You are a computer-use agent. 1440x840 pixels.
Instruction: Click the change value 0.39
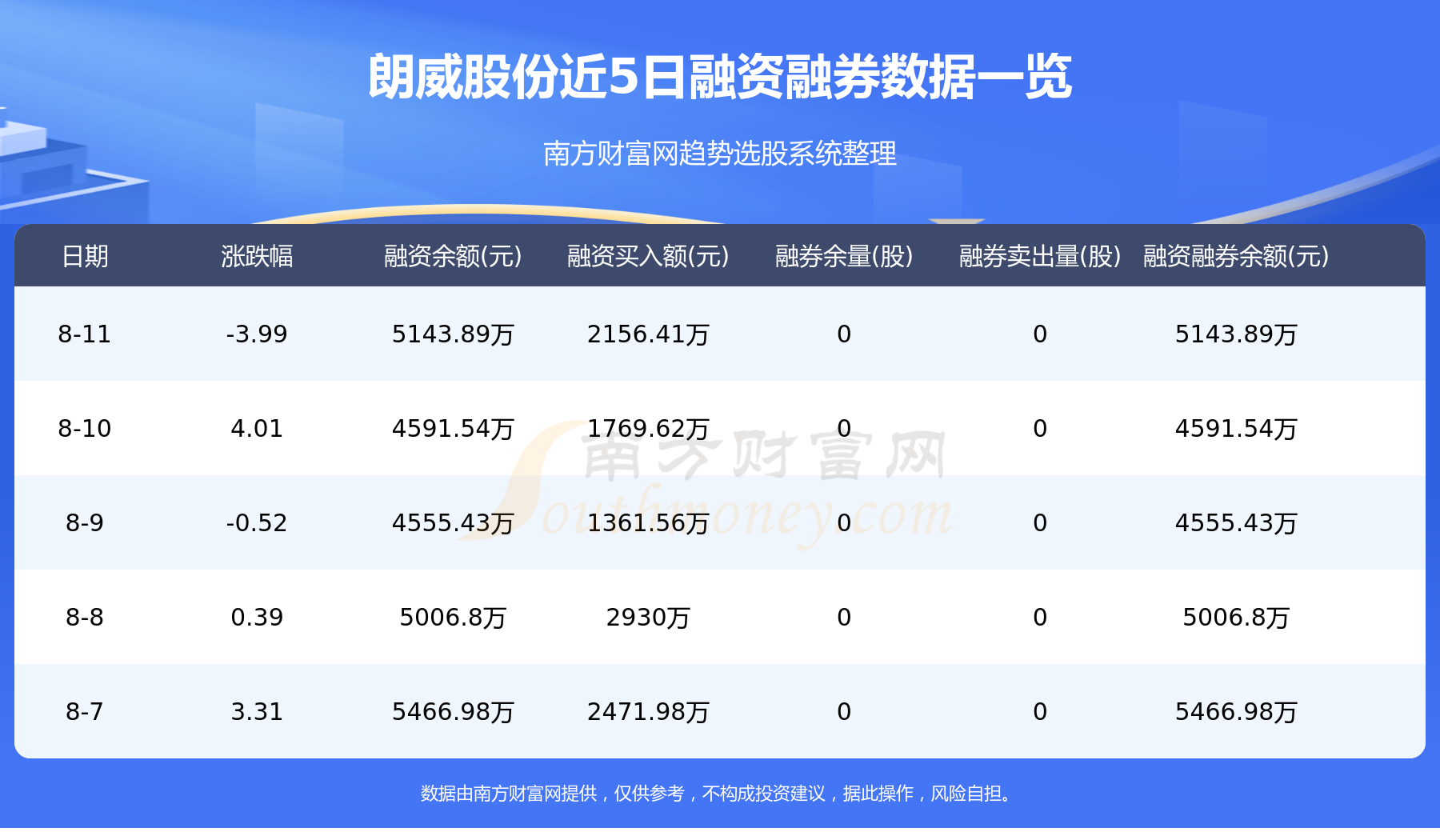tap(257, 617)
